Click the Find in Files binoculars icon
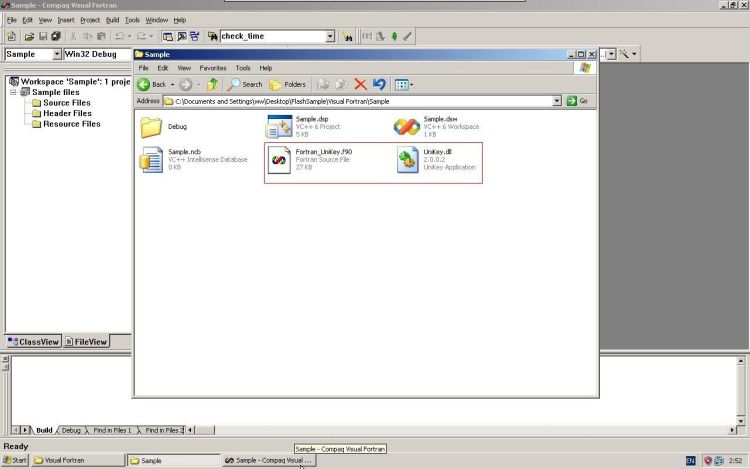Viewport: 750px width, 469px height. [x=212, y=36]
